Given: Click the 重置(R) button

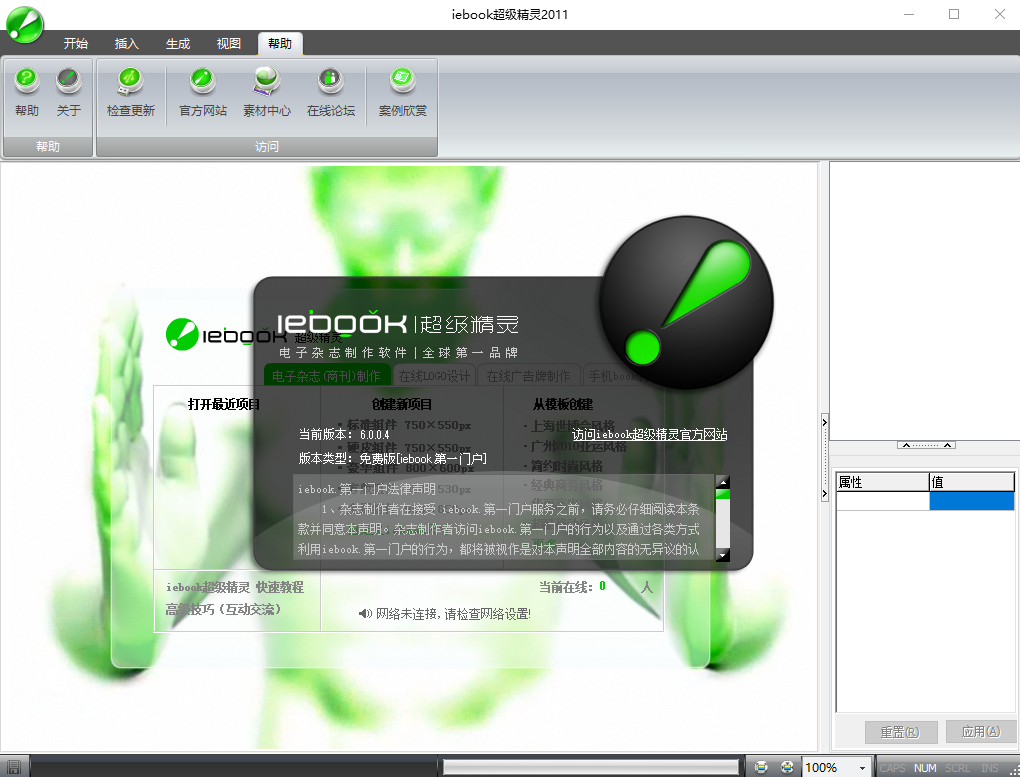Looking at the screenshot, I should pos(900,732).
